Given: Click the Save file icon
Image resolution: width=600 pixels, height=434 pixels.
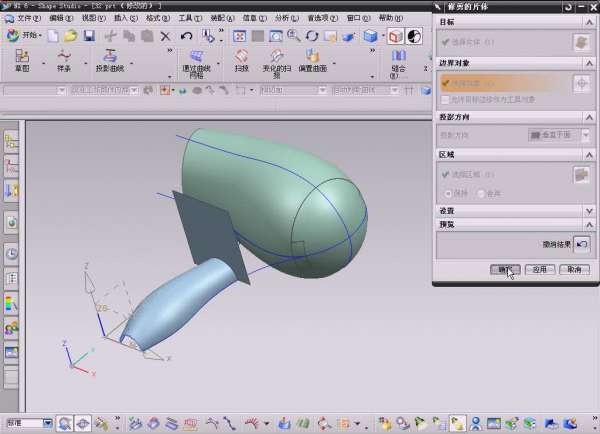Looking at the screenshot, I should point(89,36).
